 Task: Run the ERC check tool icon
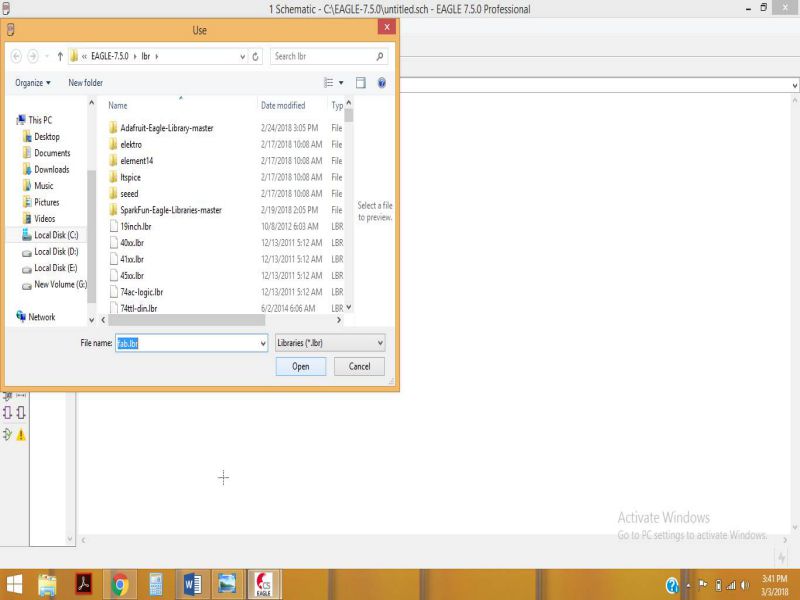click(8, 434)
